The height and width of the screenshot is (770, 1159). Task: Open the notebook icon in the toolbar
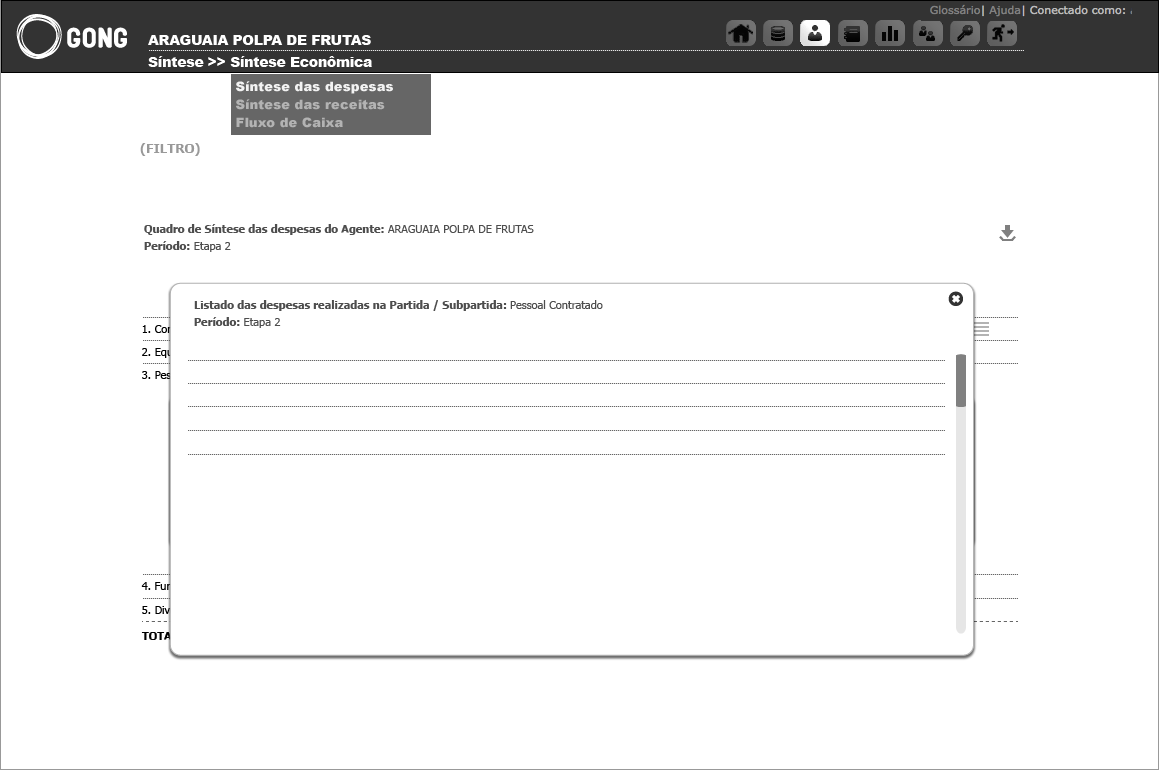coord(852,33)
